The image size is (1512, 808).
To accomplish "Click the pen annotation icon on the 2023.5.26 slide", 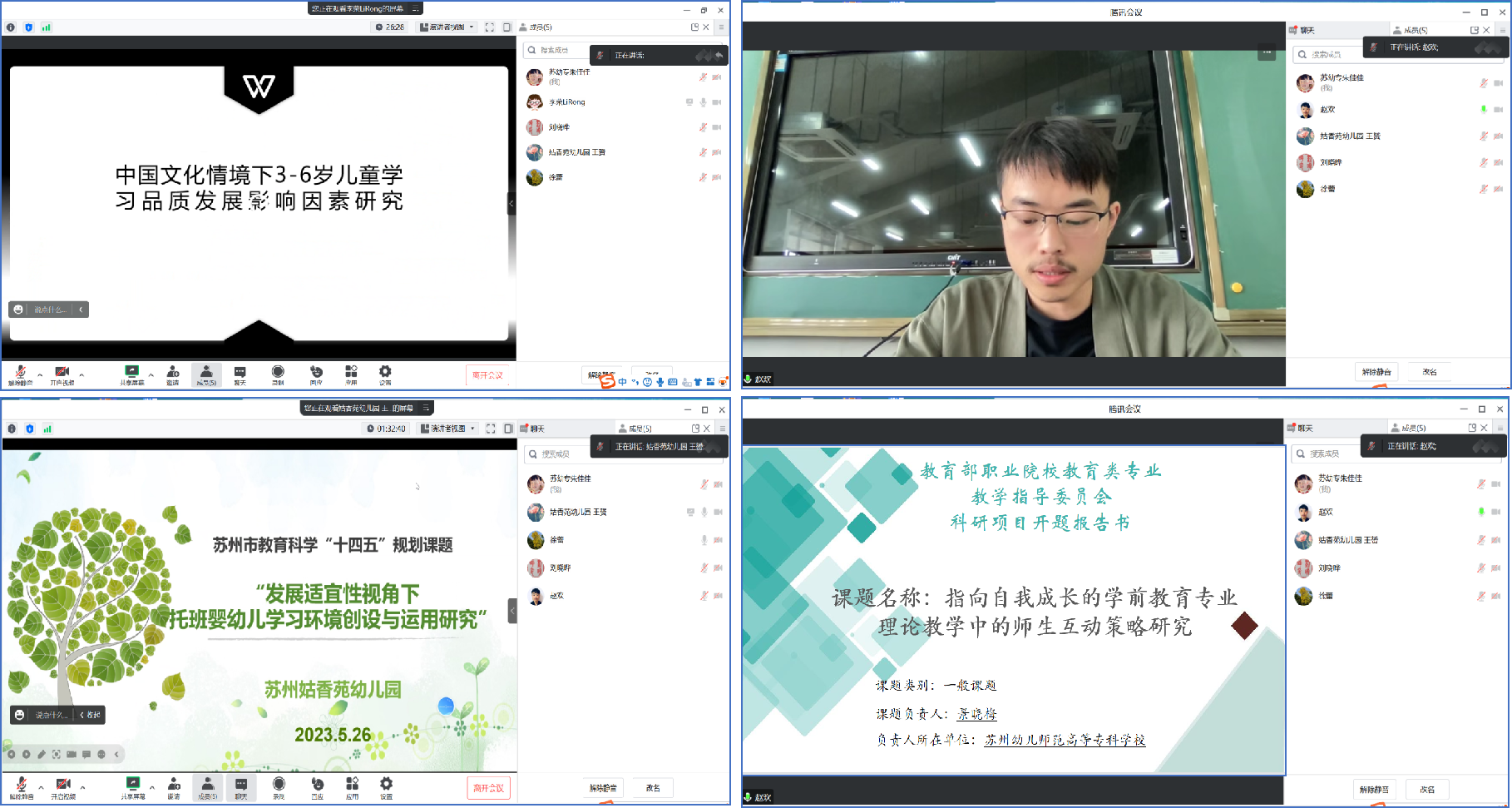I will tap(42, 754).
